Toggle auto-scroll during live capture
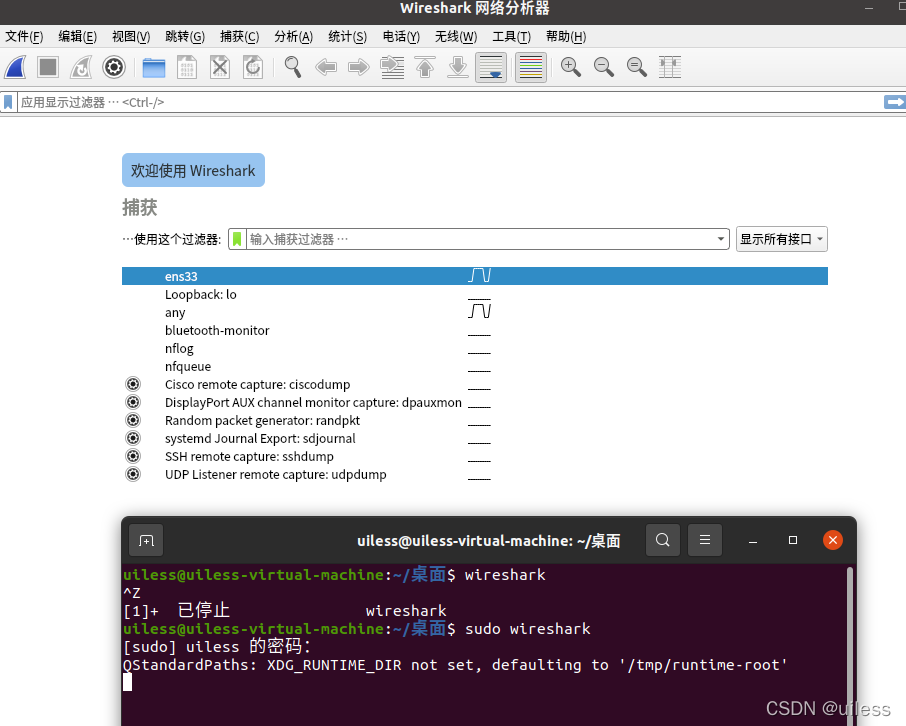This screenshot has height=726, width=906. point(491,68)
